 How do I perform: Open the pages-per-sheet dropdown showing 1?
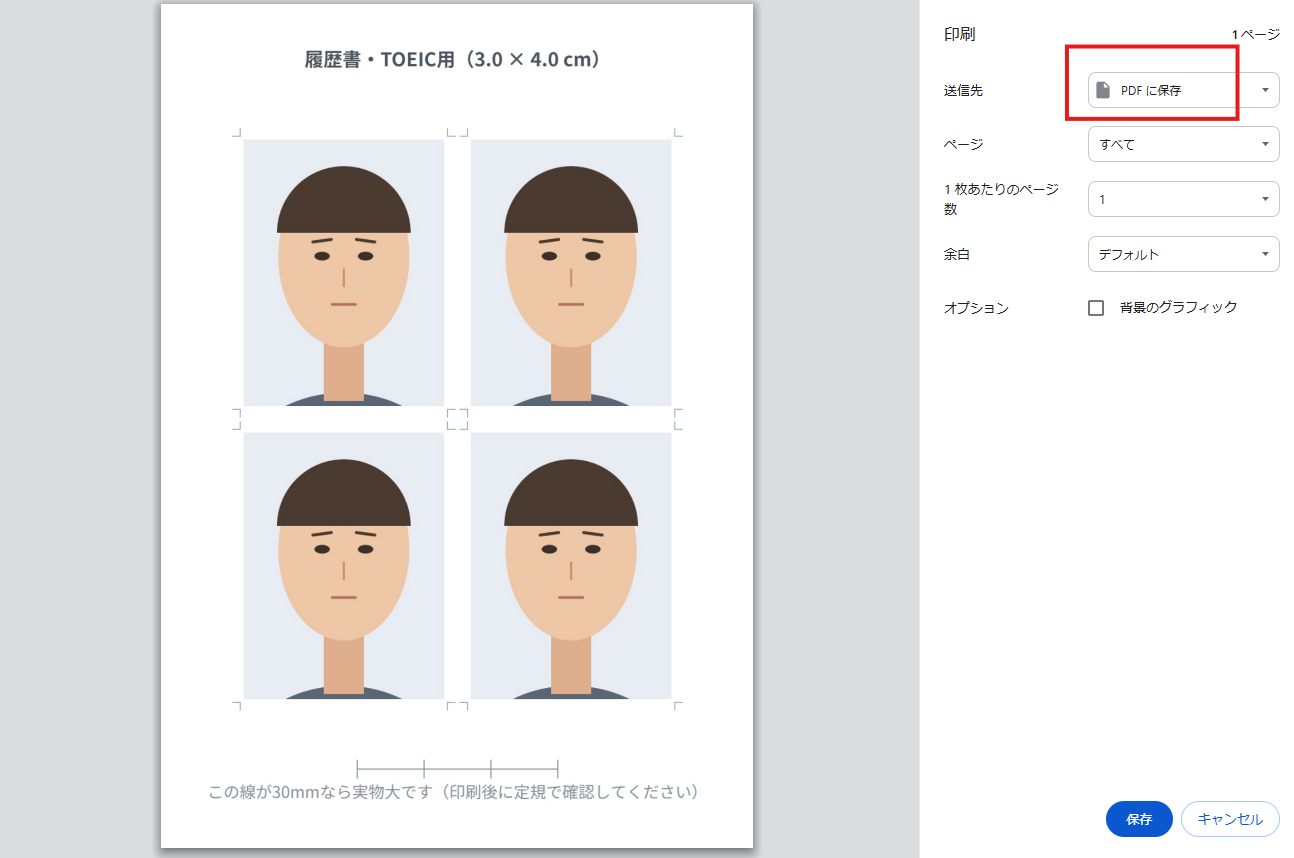(1183, 199)
